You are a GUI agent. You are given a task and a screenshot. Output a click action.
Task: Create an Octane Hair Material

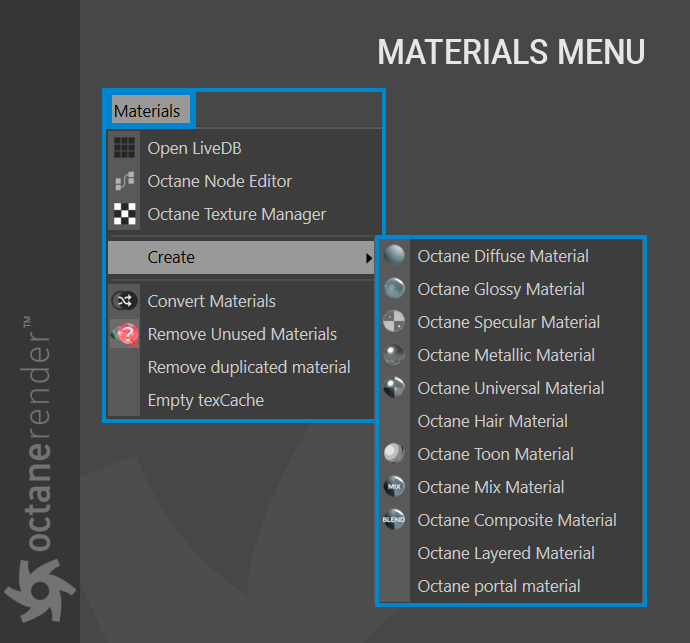[x=510, y=421]
